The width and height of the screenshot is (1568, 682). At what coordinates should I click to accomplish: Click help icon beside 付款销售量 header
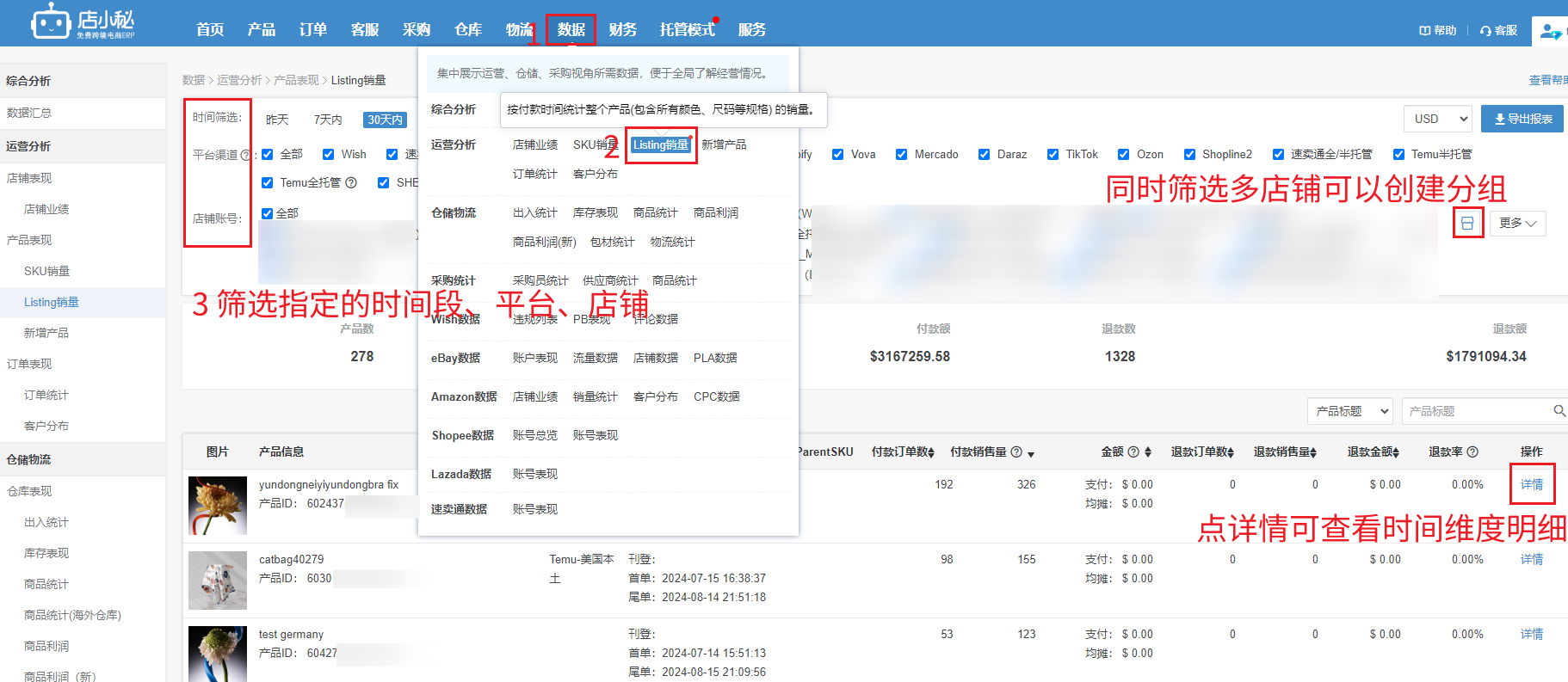(x=1016, y=452)
